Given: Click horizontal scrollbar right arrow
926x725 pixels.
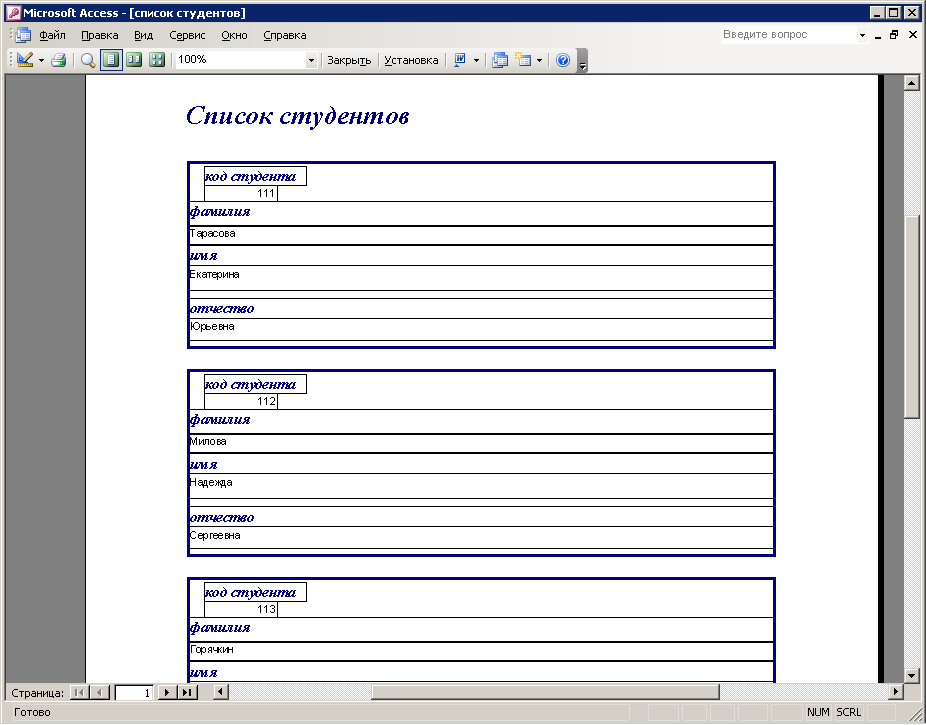Looking at the screenshot, I should tap(896, 692).
